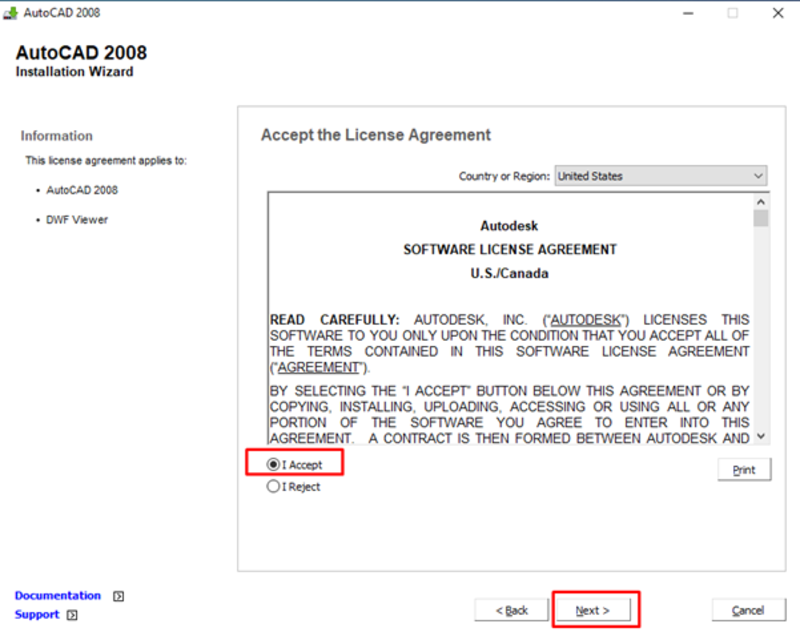Click the underlined AGREEMENT term in the license
This screenshot has width=800, height=636.
318,367
